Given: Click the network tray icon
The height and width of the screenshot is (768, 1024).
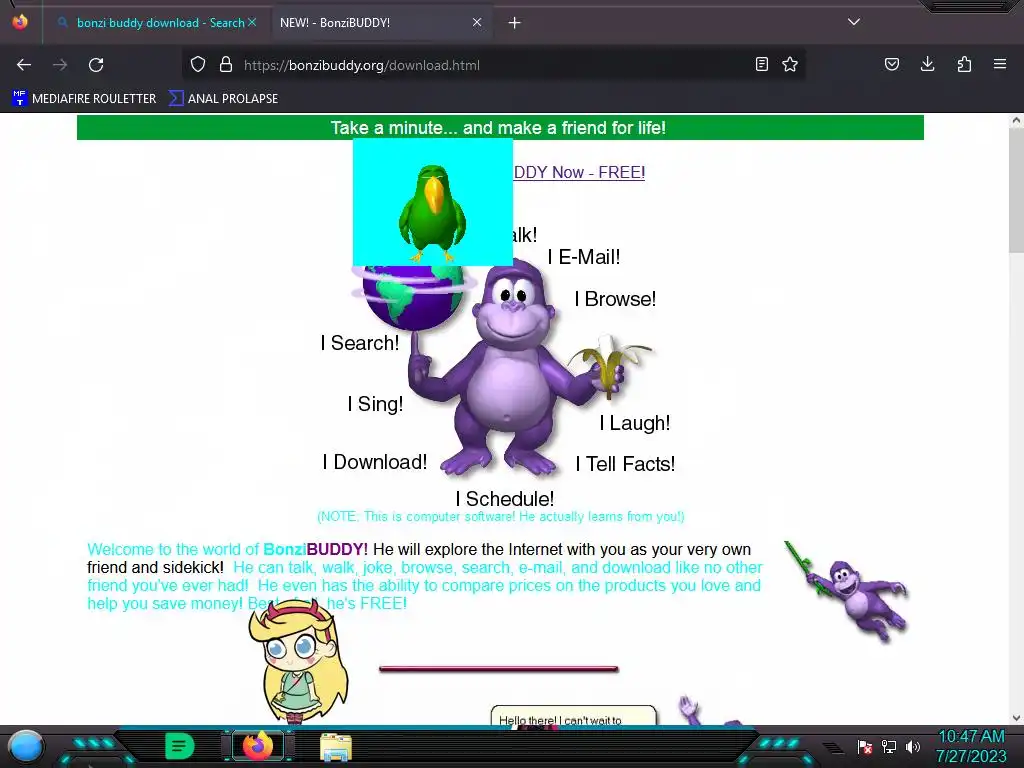Looking at the screenshot, I should pos(888,746).
